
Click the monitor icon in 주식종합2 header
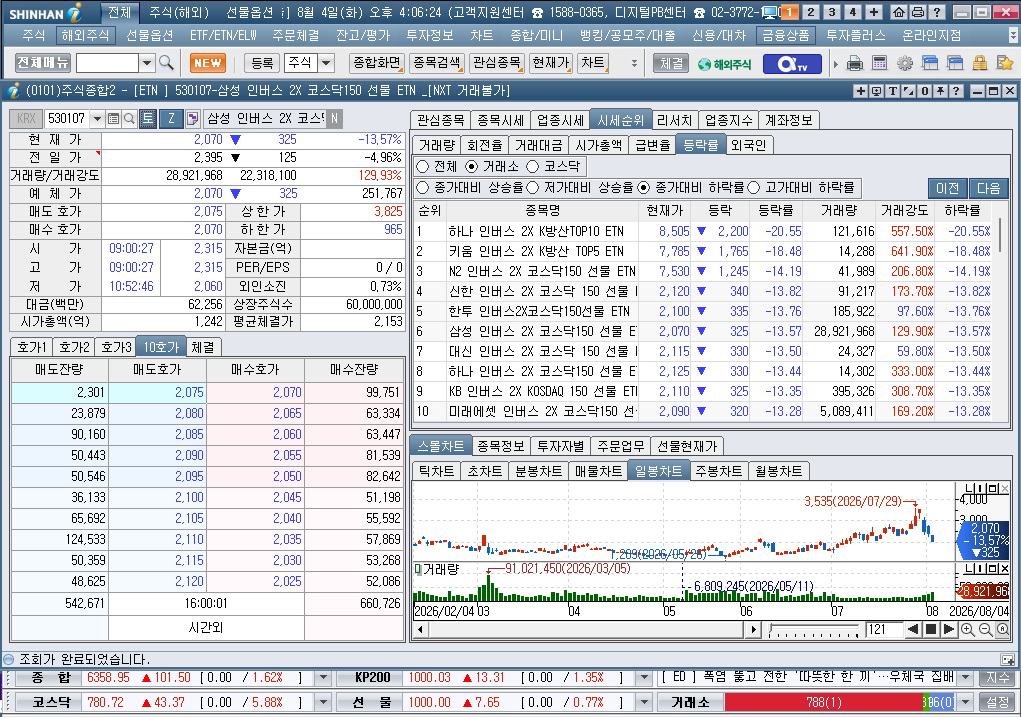pyautogui.click(x=877, y=91)
